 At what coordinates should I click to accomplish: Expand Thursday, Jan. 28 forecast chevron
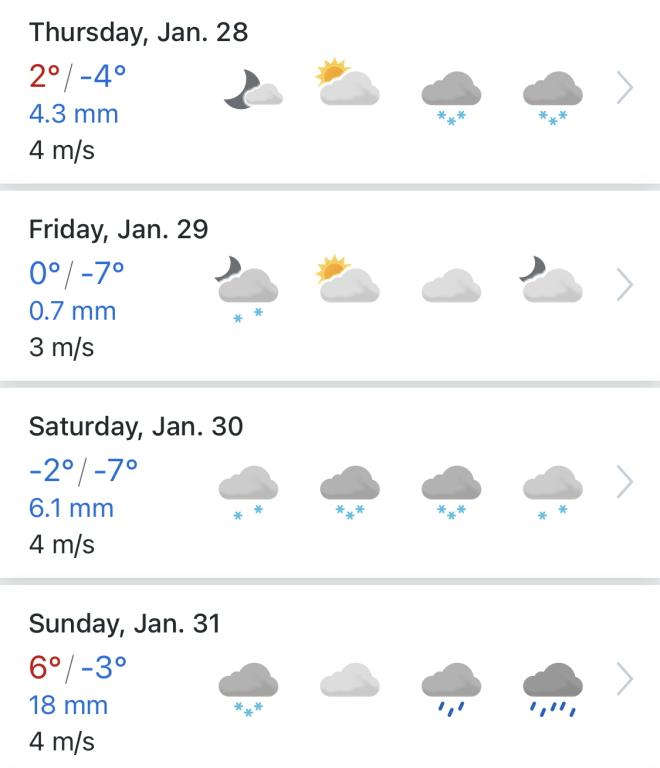625,89
